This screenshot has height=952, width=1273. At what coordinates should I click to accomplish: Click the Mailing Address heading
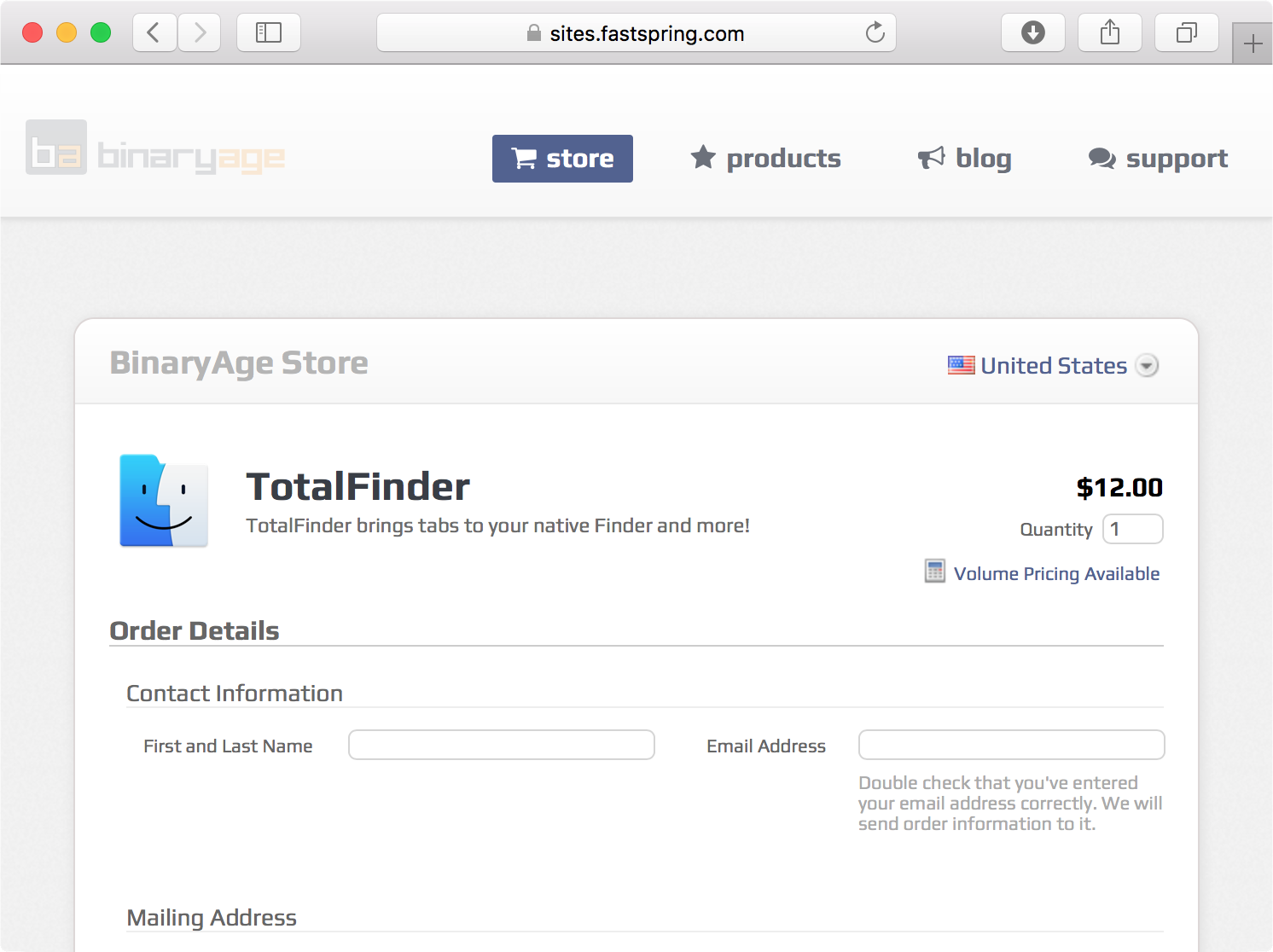212,918
